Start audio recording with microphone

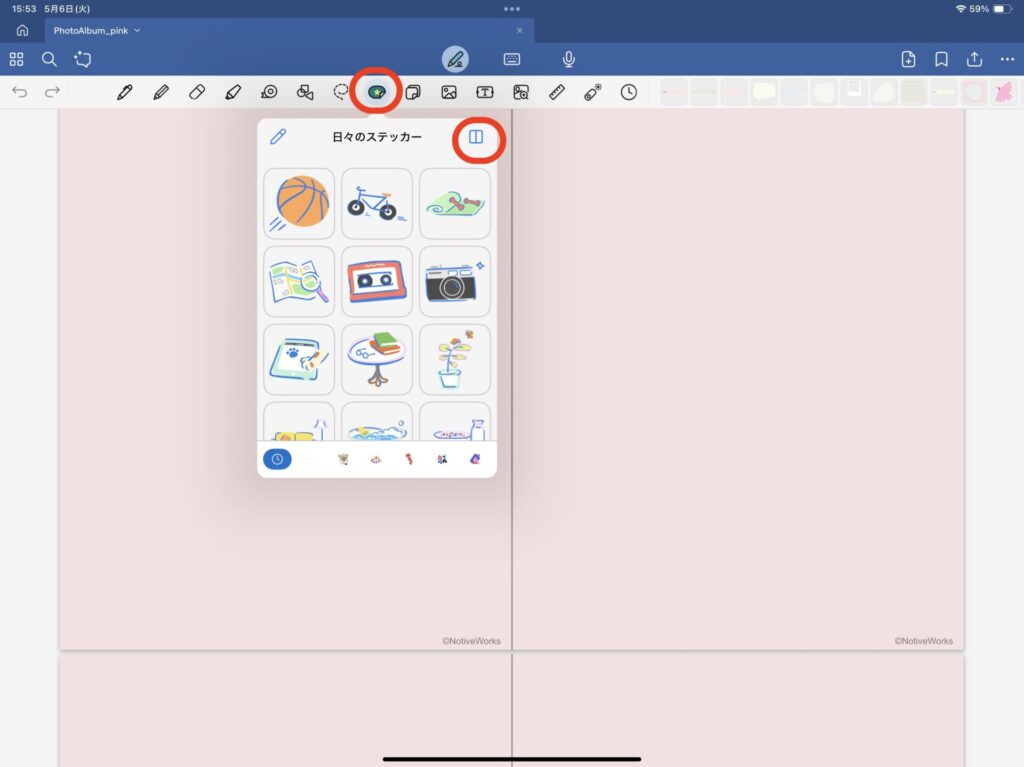pyautogui.click(x=569, y=59)
